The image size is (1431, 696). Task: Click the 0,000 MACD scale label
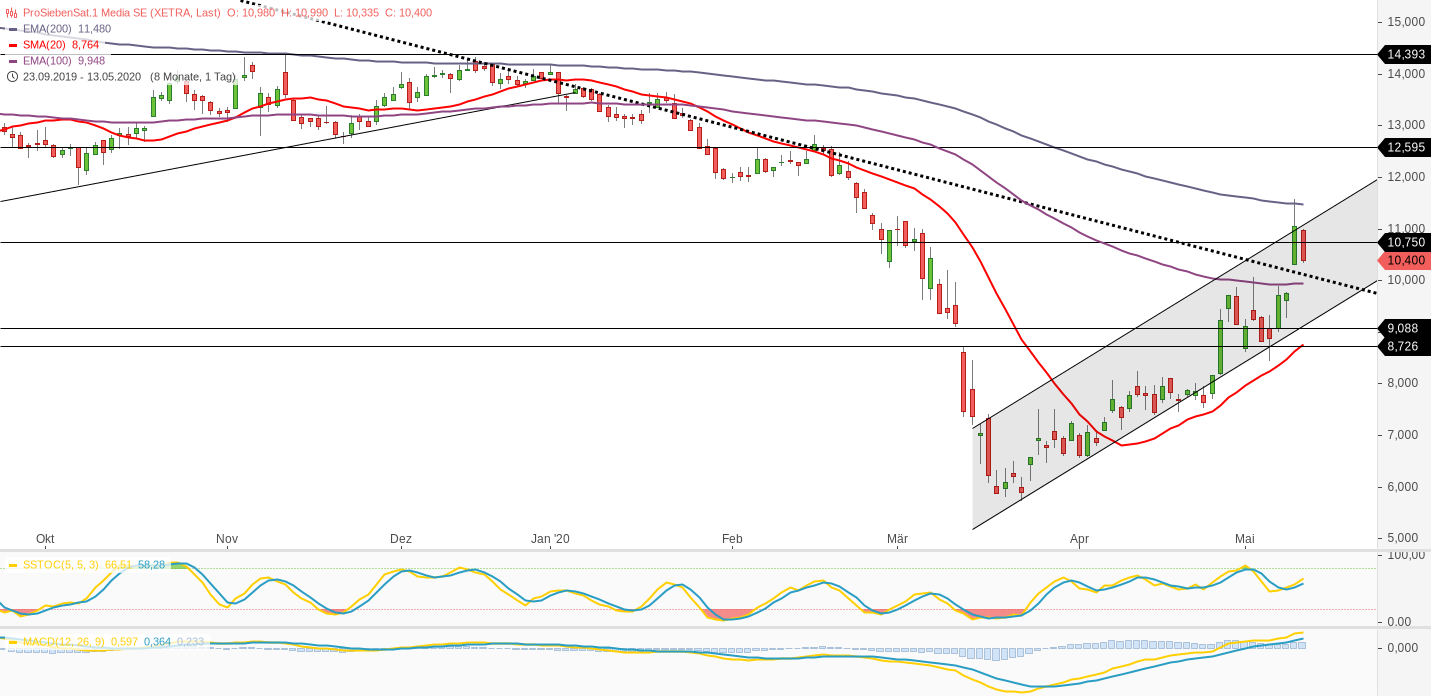click(x=1404, y=648)
